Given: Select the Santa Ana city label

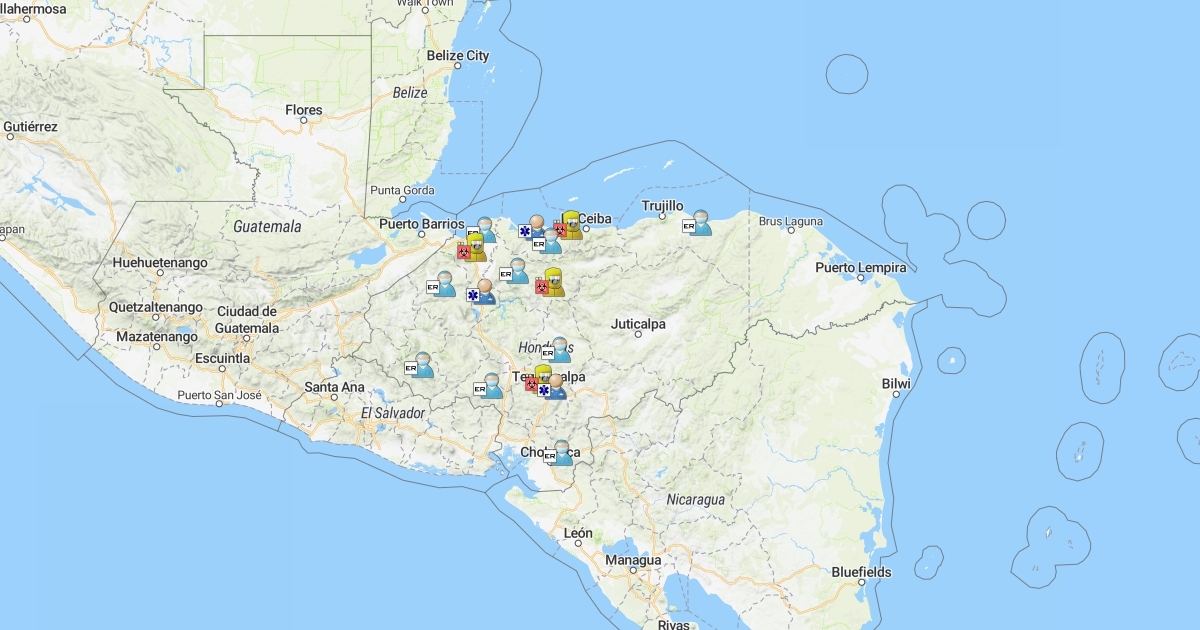Looking at the screenshot, I should [x=334, y=387].
